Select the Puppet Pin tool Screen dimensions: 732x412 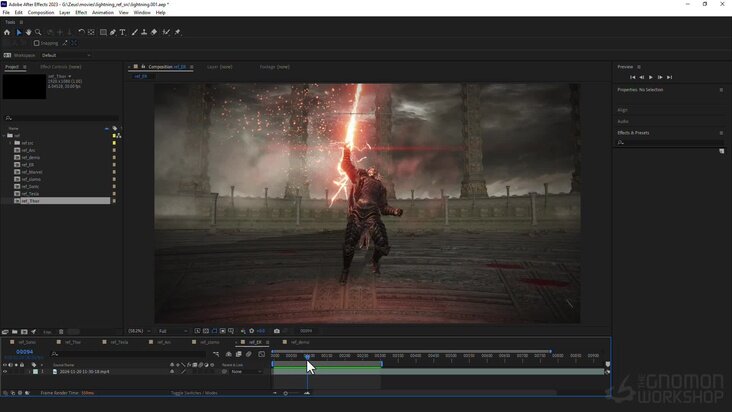[177, 32]
